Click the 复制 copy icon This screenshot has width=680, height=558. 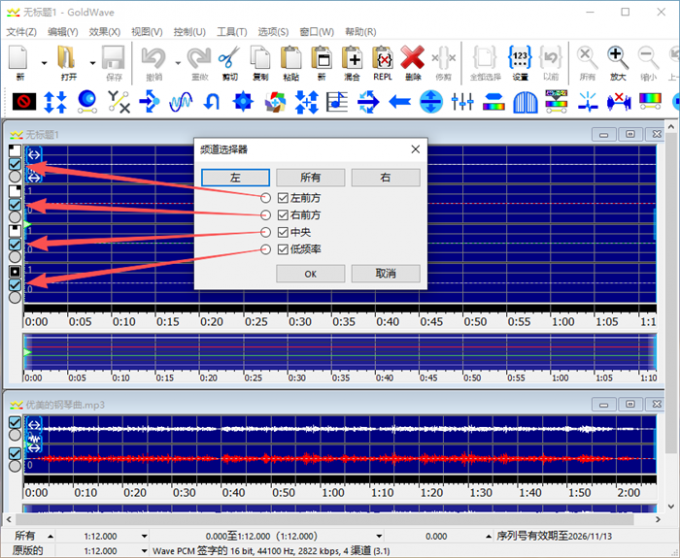260,59
